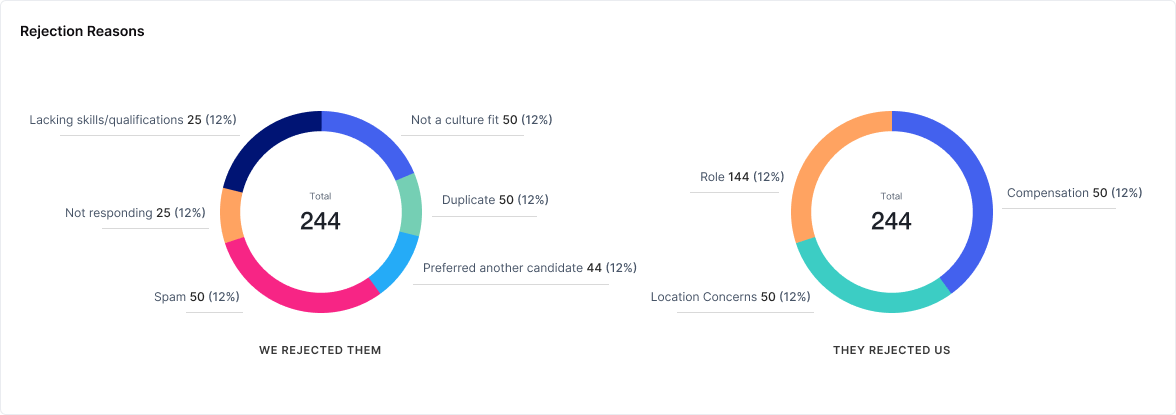This screenshot has height=415, width=1176.
Task: Click the WE REJECTED THEM chart caption
Action: click(x=320, y=351)
